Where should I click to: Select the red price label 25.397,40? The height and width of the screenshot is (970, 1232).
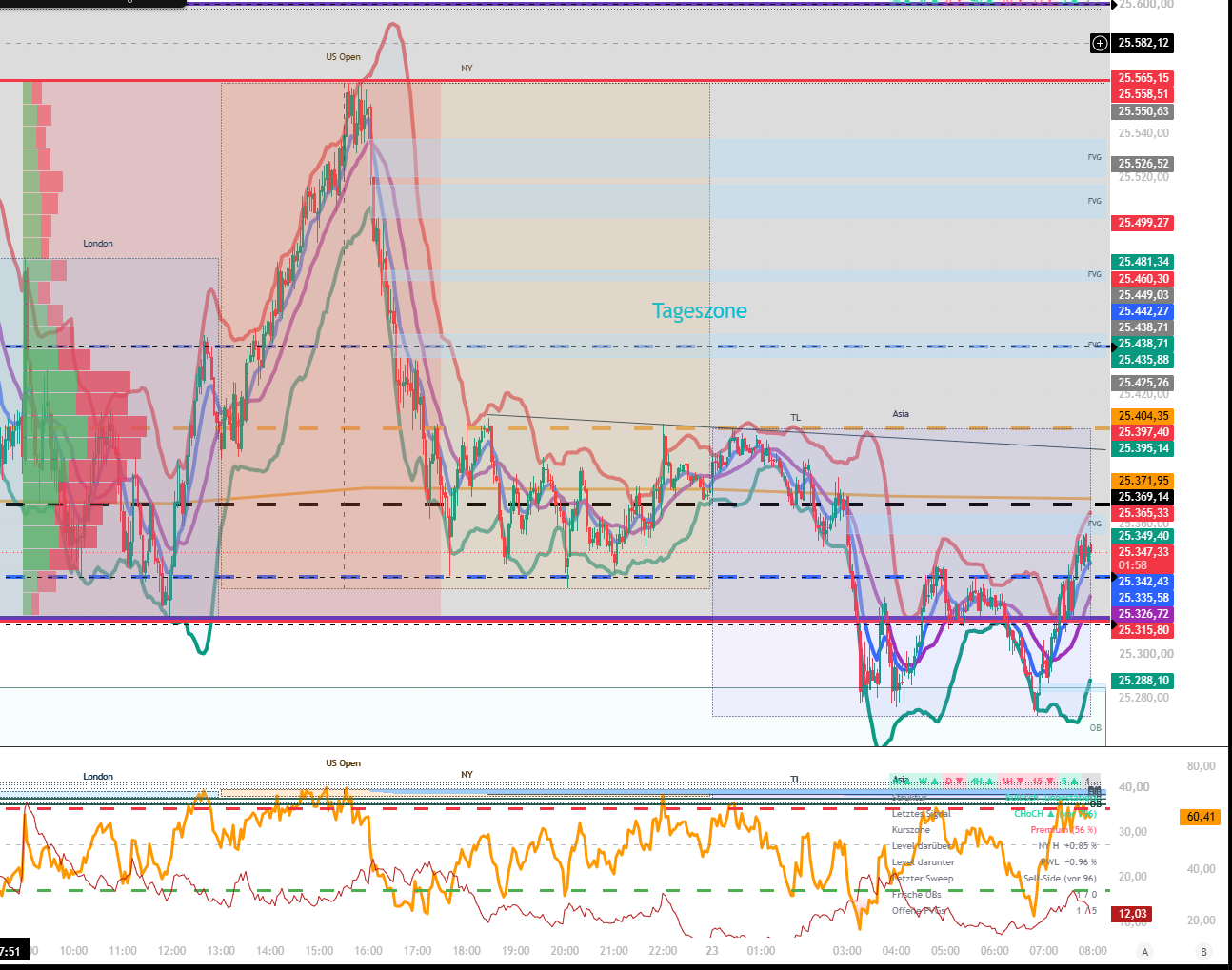click(1143, 432)
